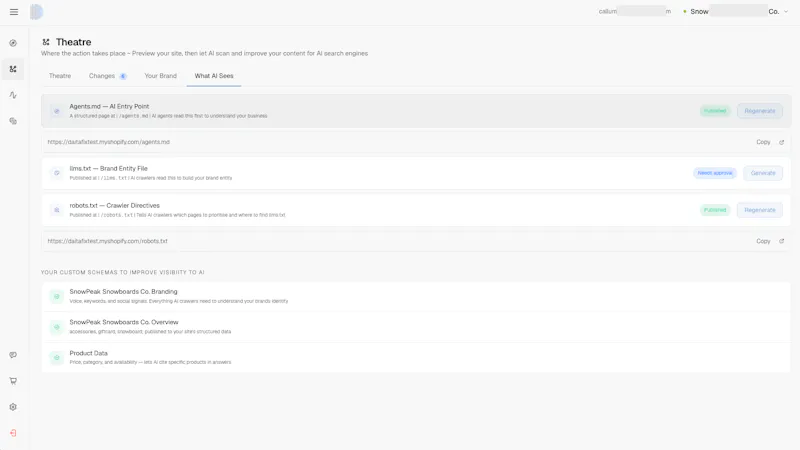800x450 pixels.
Task: Regenerate the Agents.md file
Action: click(759, 111)
